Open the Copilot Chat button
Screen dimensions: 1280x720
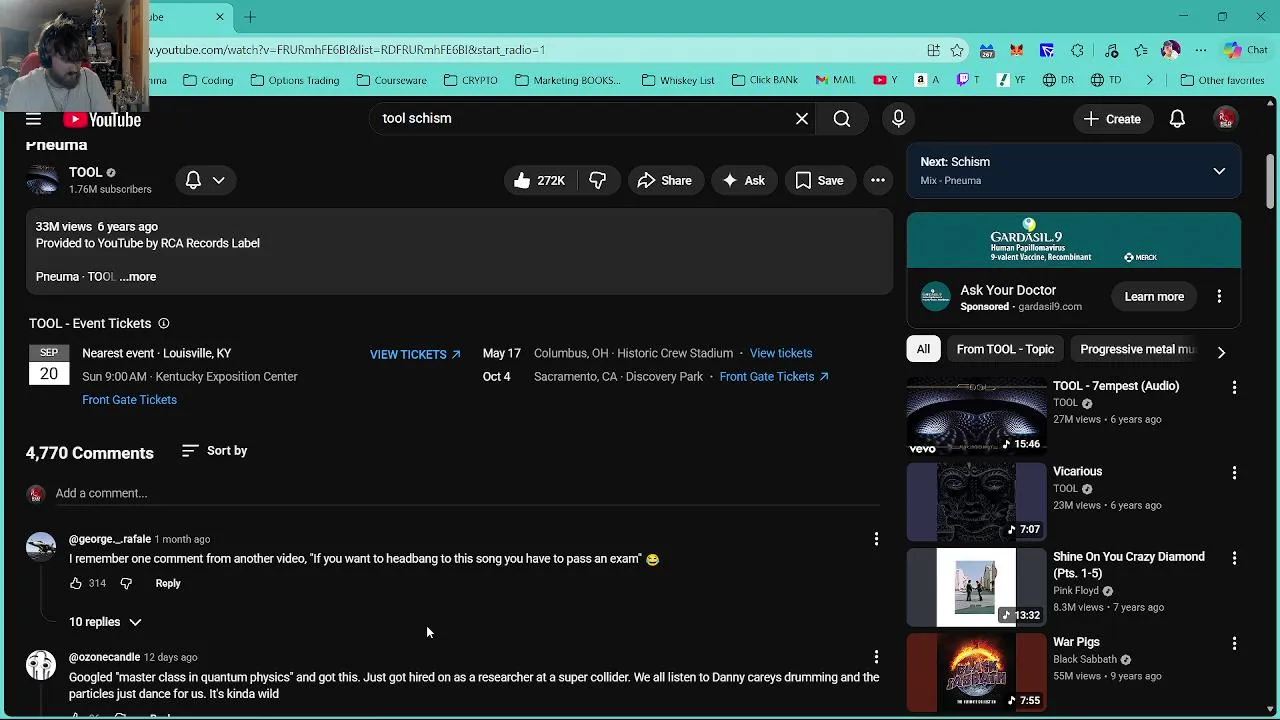1246,50
